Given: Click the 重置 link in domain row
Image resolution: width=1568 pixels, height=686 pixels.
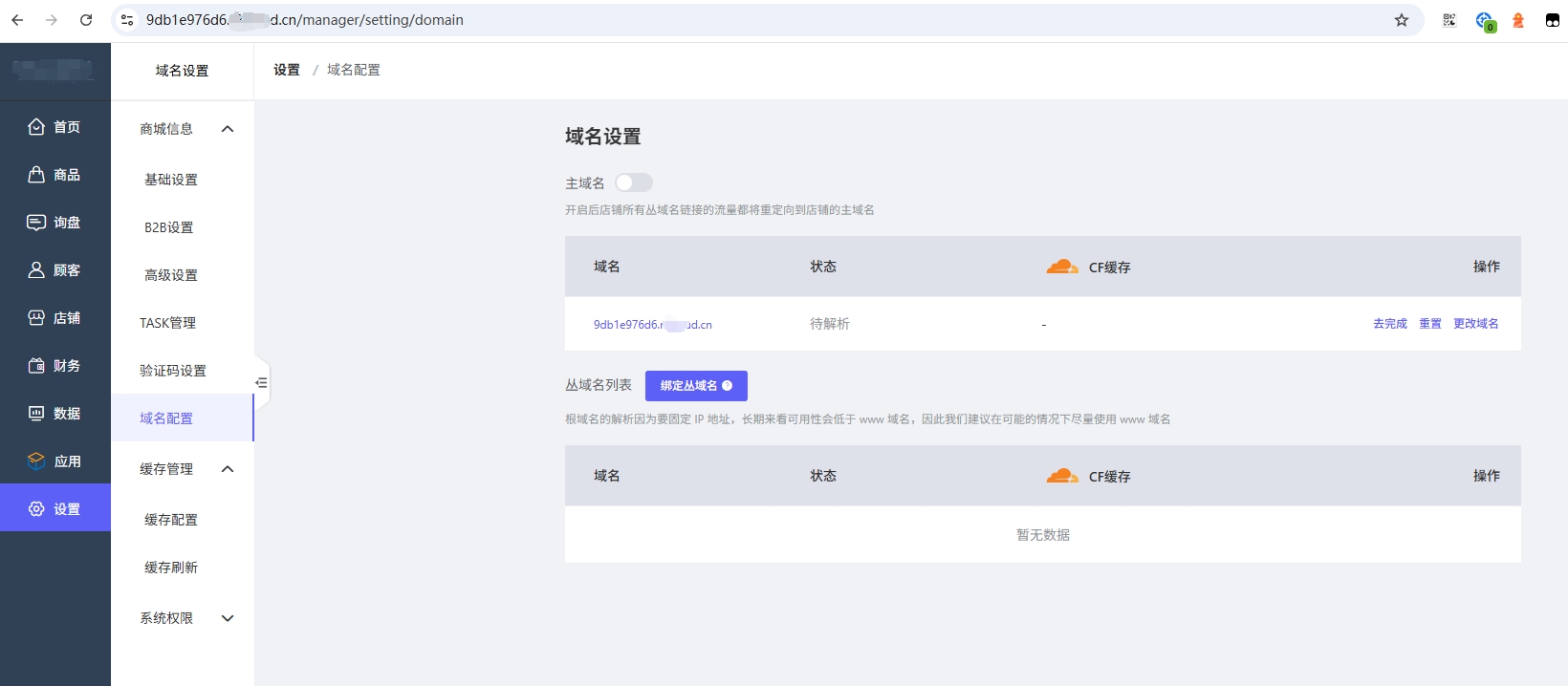Looking at the screenshot, I should [1429, 324].
